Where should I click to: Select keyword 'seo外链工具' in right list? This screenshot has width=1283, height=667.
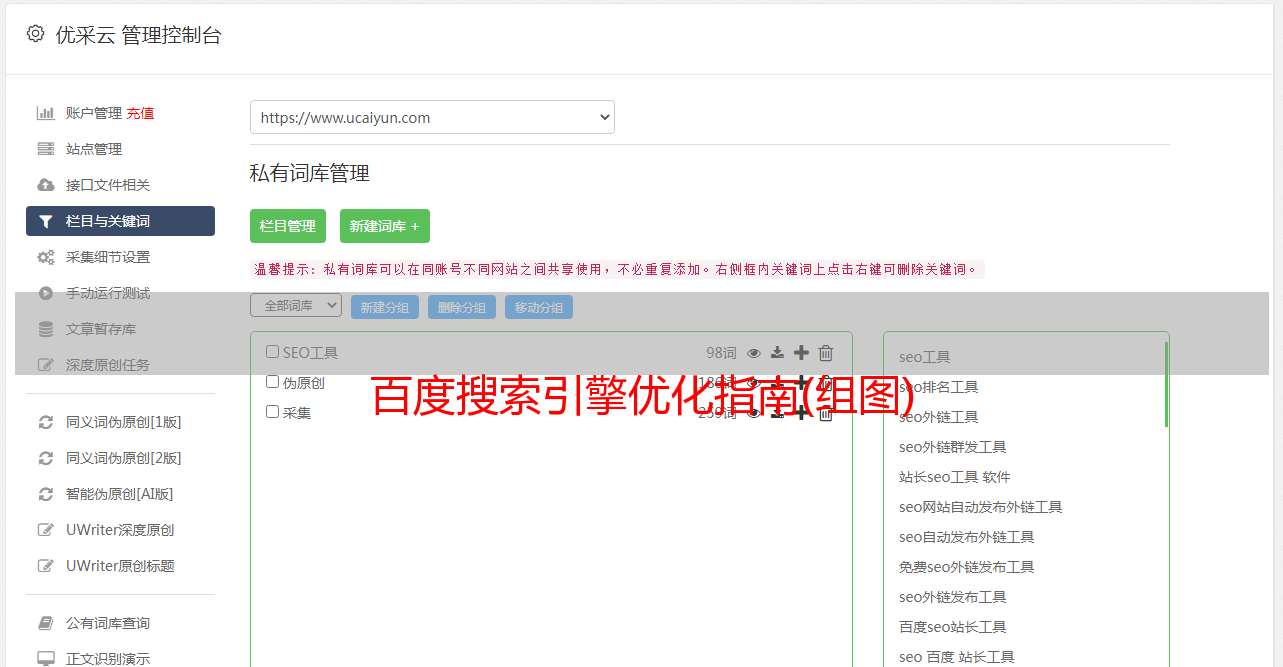click(939, 417)
